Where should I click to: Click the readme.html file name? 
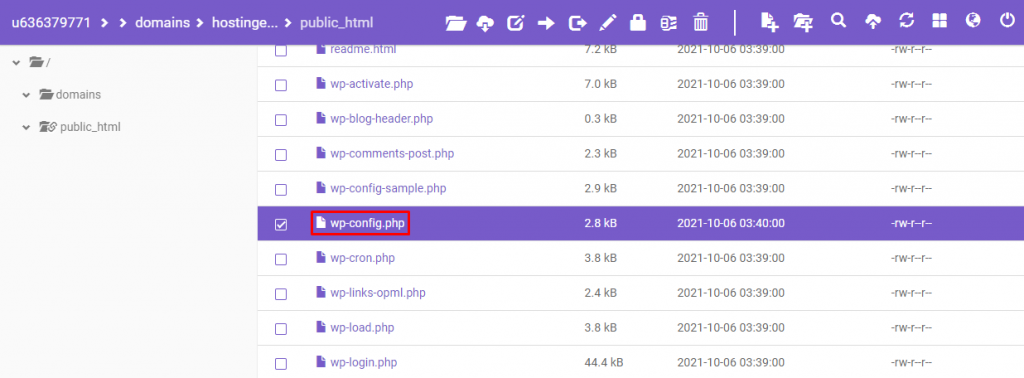[x=363, y=49]
